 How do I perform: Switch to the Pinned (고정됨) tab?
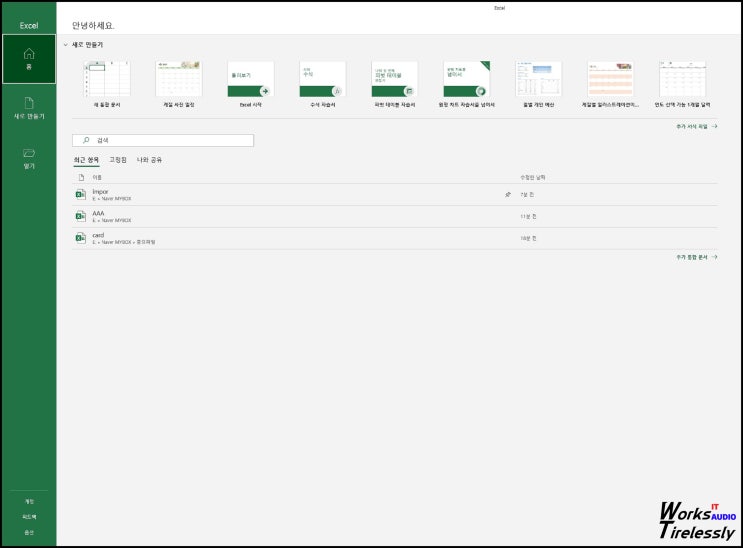[x=118, y=160]
